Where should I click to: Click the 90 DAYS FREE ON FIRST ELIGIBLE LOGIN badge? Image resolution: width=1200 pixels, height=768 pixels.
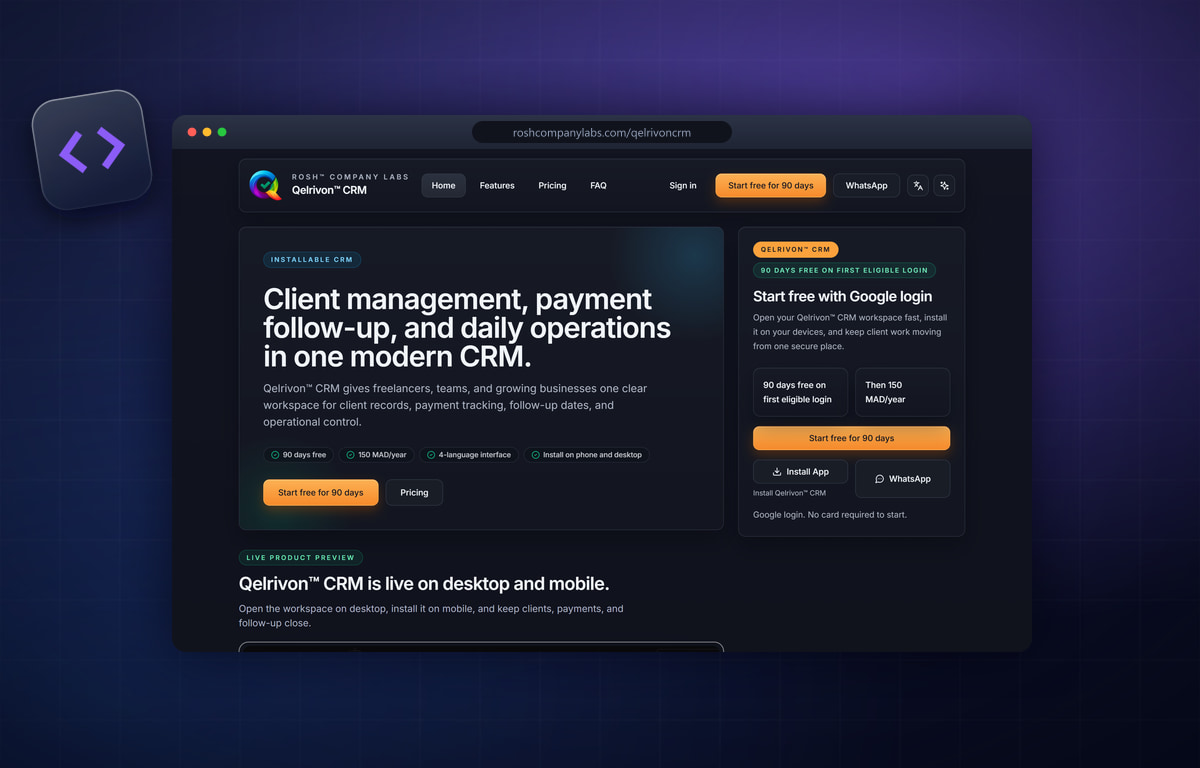845,270
